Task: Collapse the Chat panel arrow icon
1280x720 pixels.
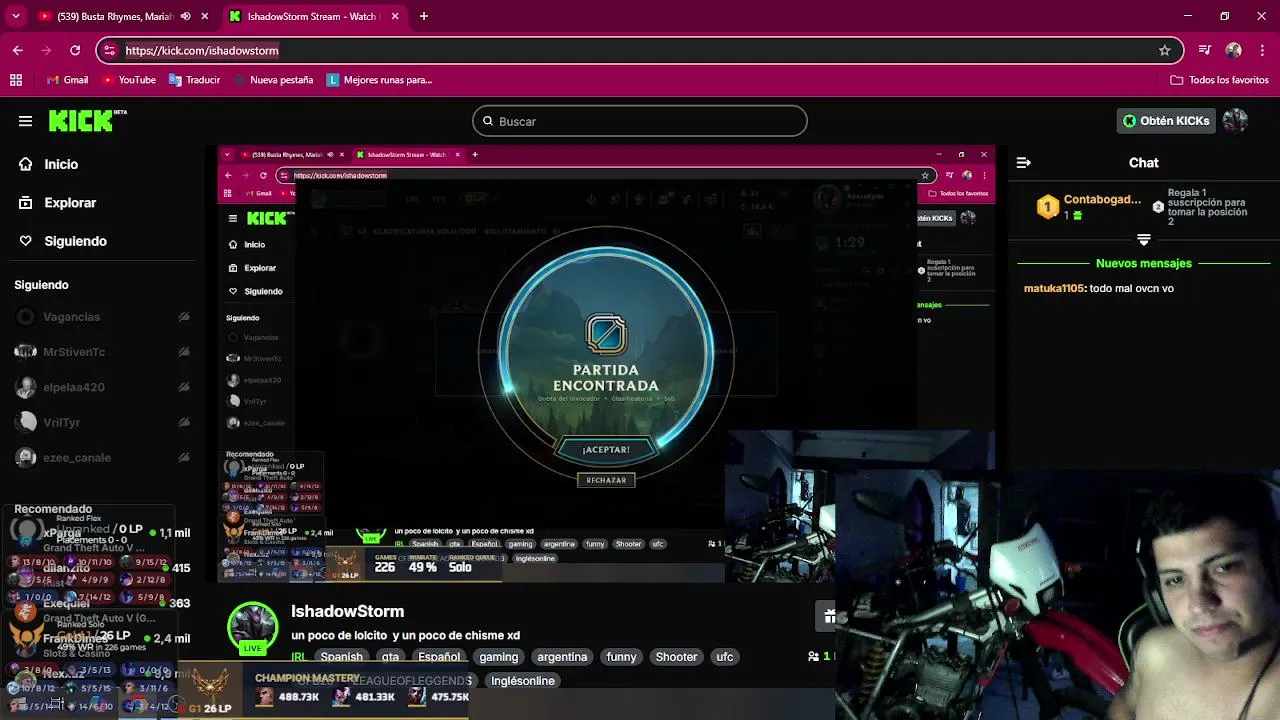Action: pos(1024,162)
